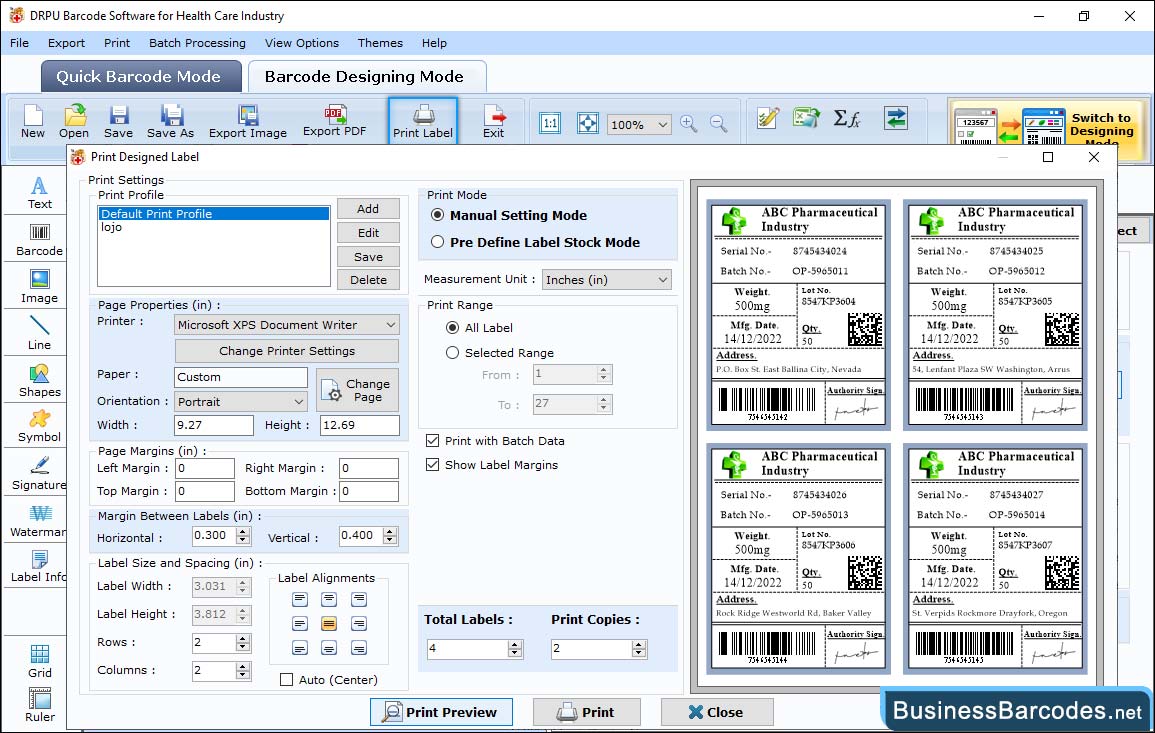1155x733 pixels.
Task: Click the 1:1 actual size icon
Action: (550, 123)
